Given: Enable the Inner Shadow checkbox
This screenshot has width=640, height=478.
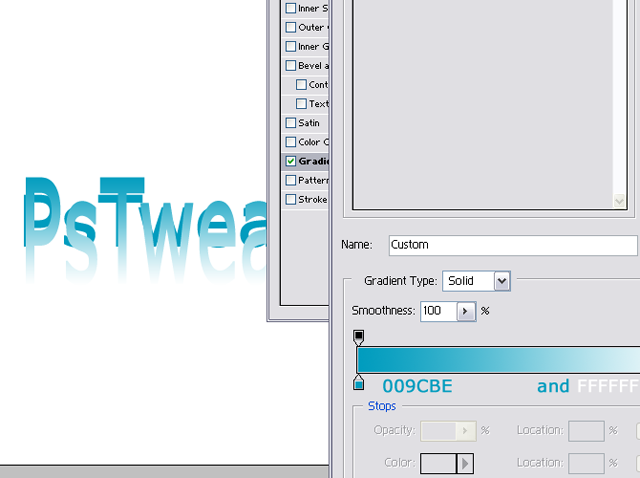Looking at the screenshot, I should pyautogui.click(x=291, y=8).
